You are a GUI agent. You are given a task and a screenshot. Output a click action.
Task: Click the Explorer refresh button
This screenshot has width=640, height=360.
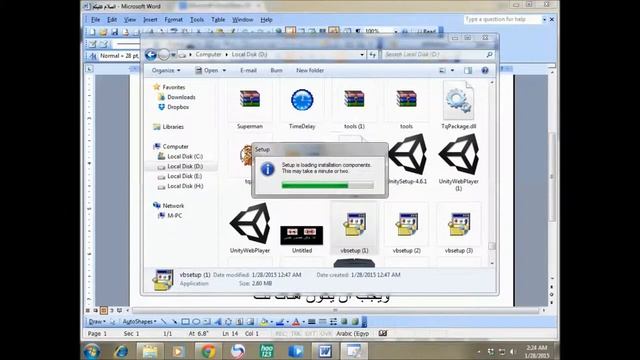[373, 54]
